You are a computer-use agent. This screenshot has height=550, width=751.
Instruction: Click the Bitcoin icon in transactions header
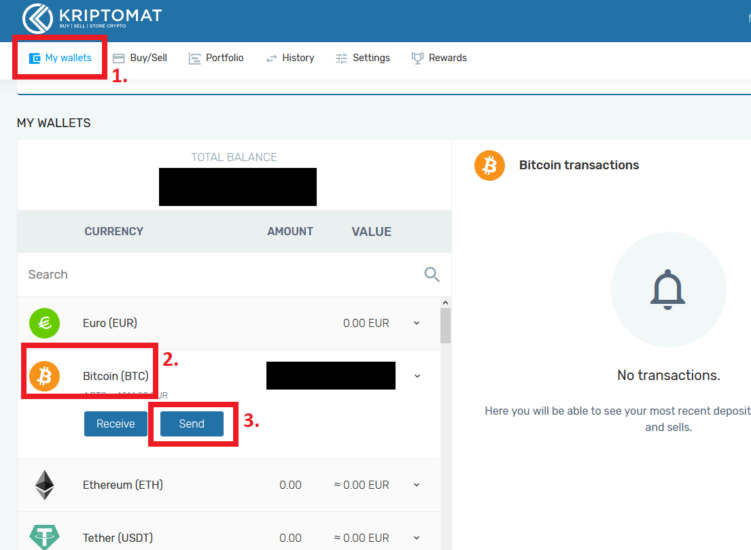(x=489, y=165)
